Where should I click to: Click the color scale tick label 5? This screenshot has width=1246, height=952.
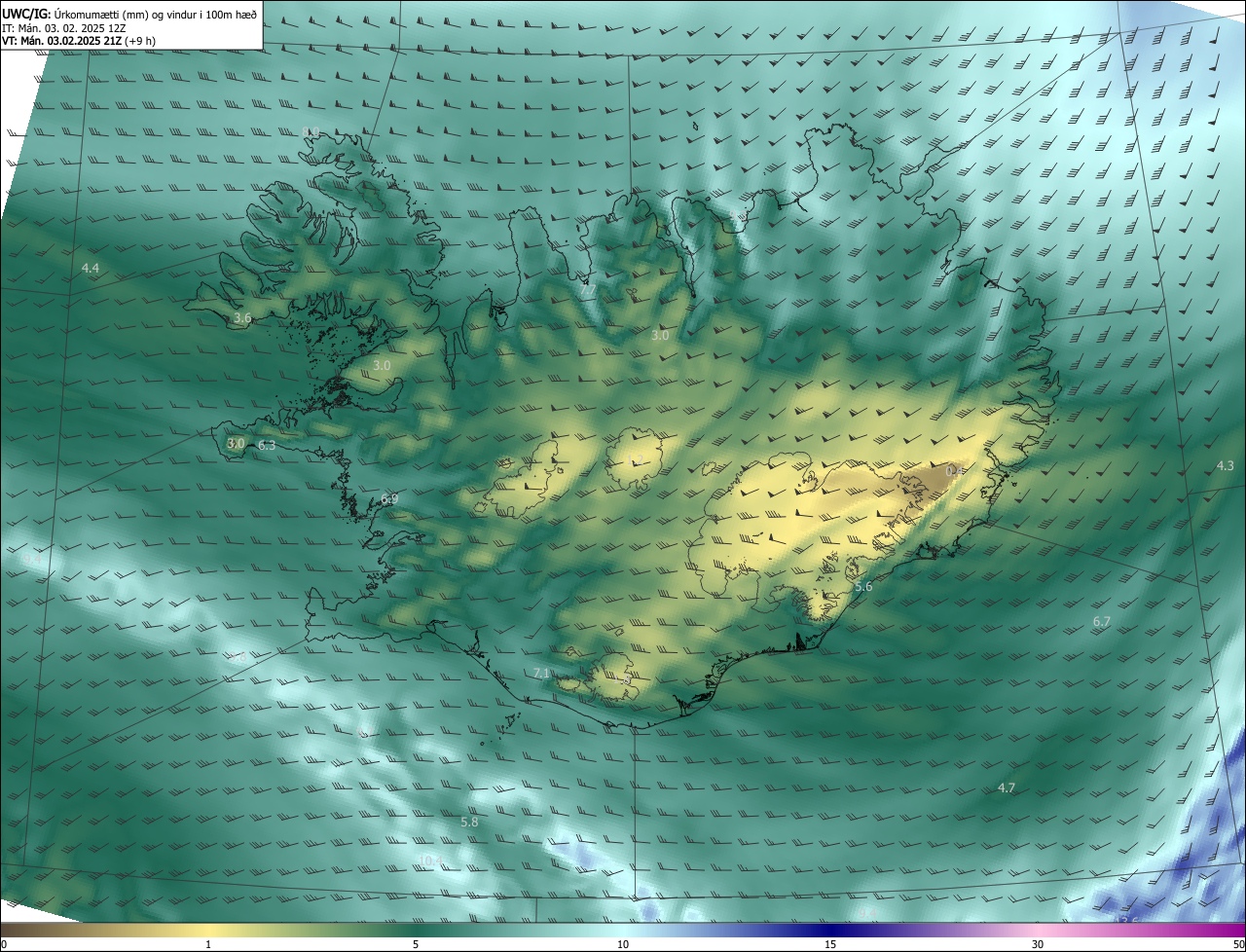pyautogui.click(x=416, y=944)
